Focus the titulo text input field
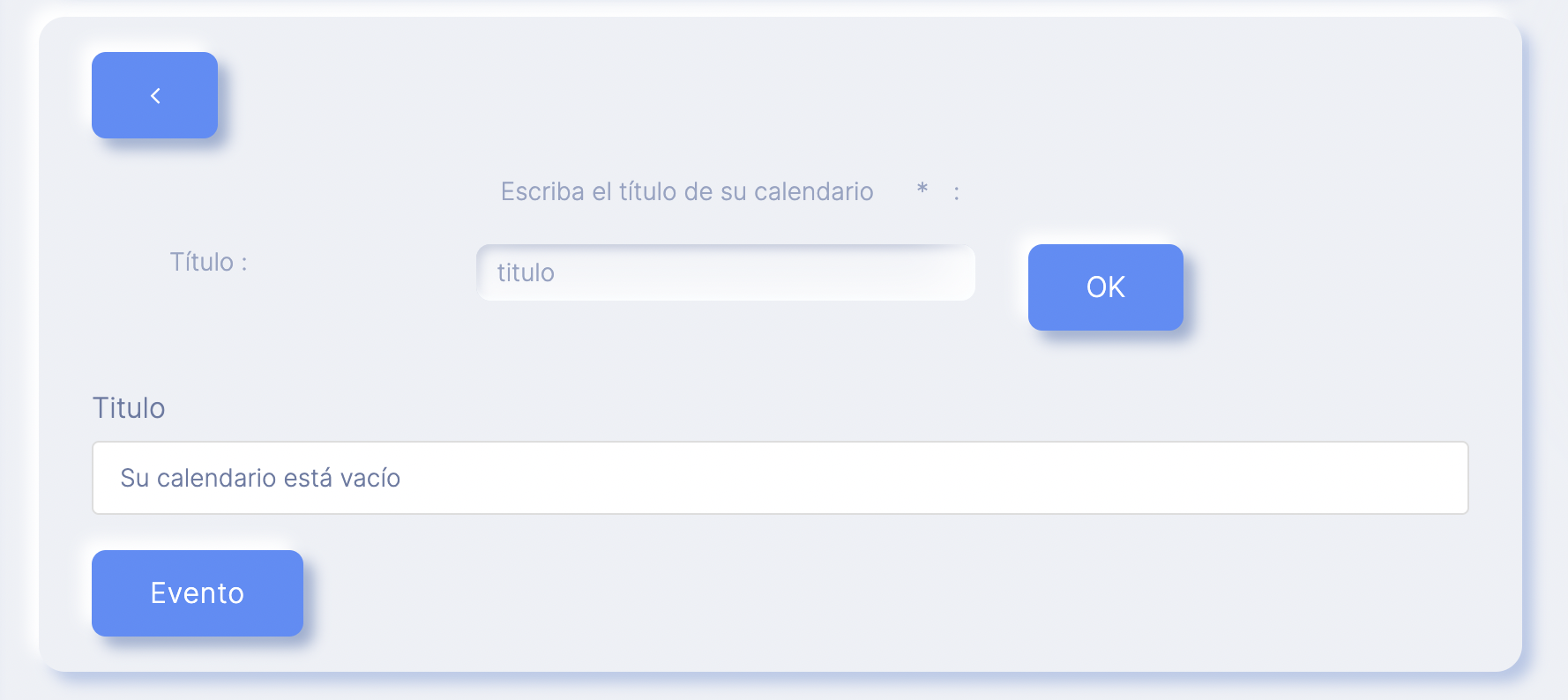Viewport: 1568px width, 700px height. point(726,272)
